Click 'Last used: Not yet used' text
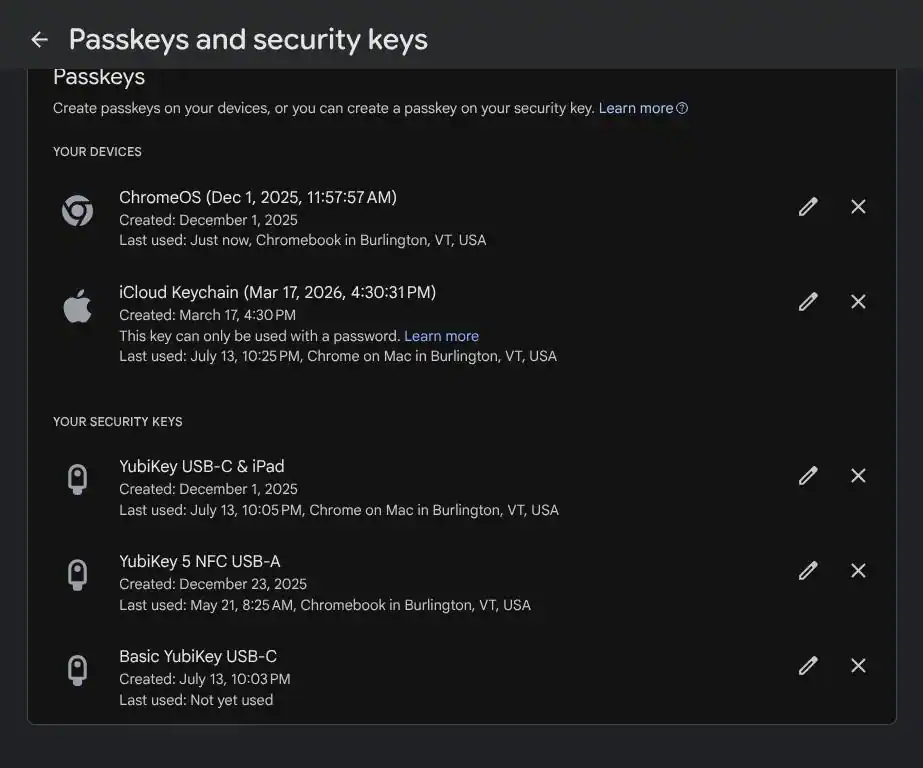Screen dimensions: 923x768 point(196,700)
